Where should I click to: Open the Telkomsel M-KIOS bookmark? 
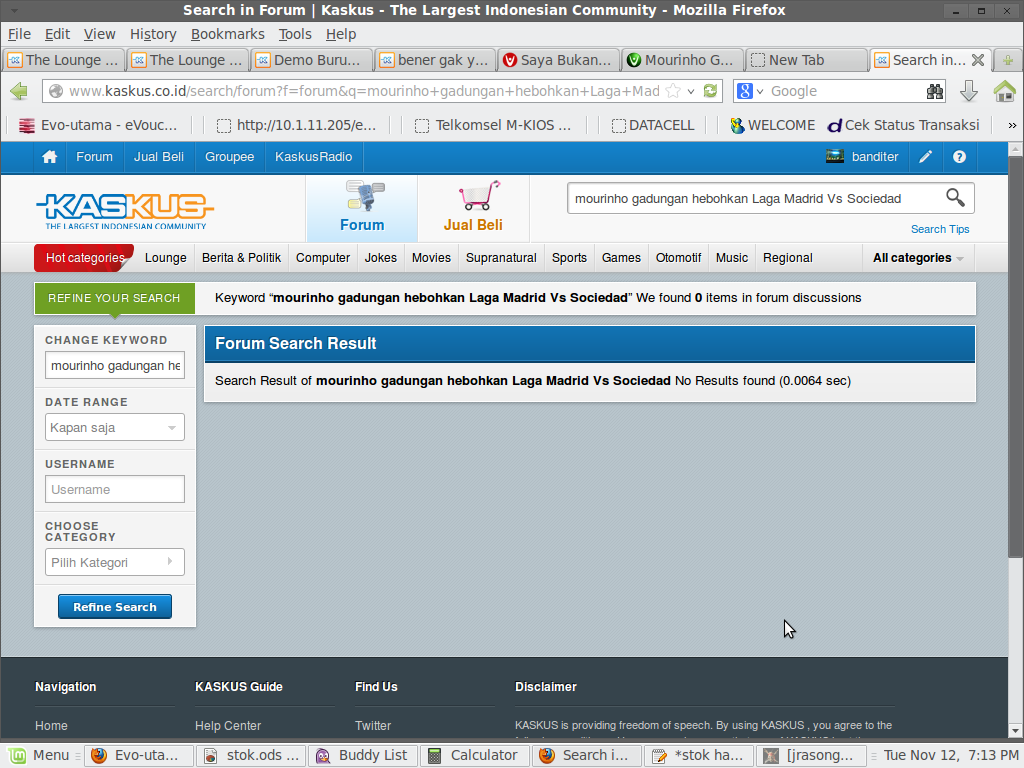point(494,125)
